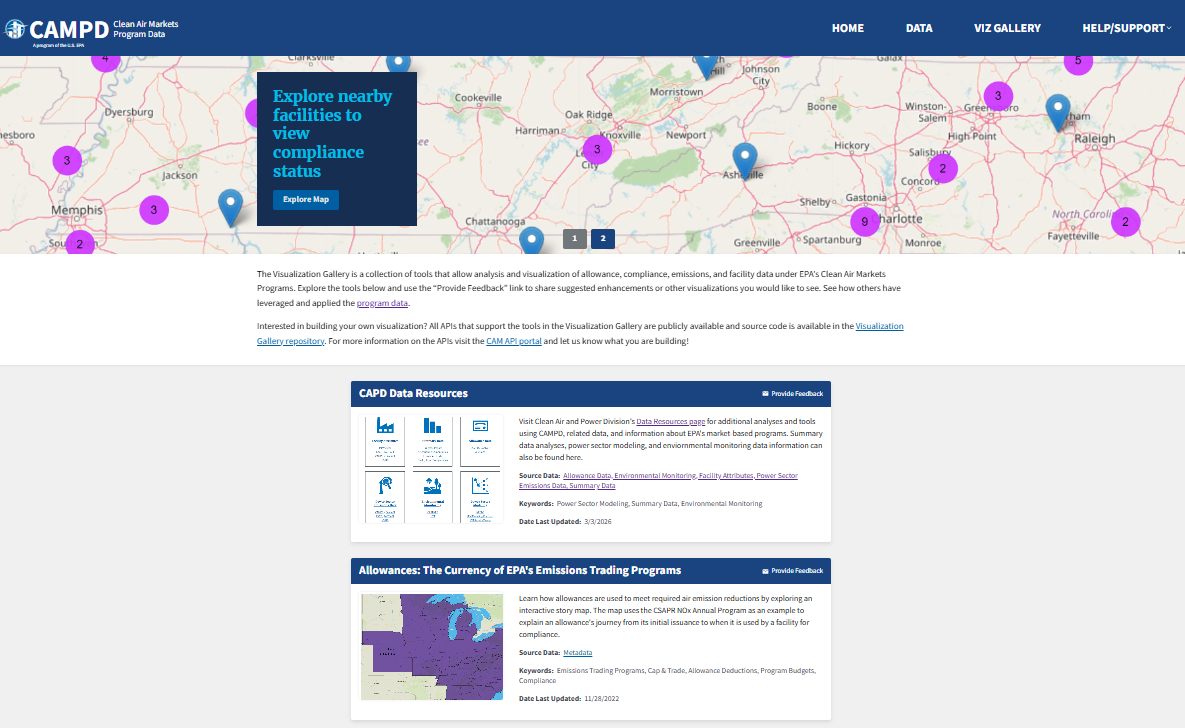Viewport: 1185px width, 728px height.
Task: Select the purple cluster marker showing 9 near Charlotte
Action: pos(864,221)
